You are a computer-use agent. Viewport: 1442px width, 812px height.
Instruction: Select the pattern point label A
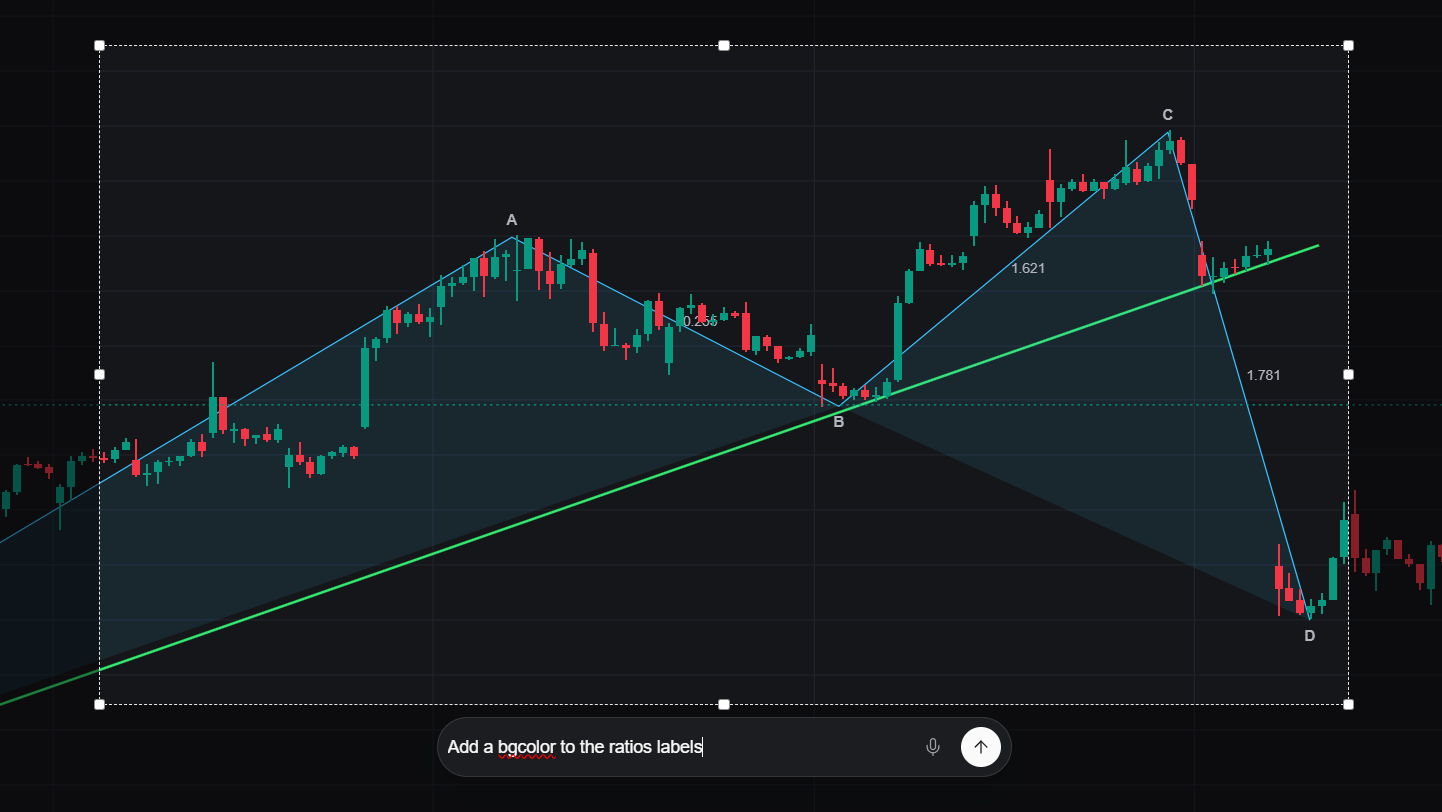tap(512, 220)
